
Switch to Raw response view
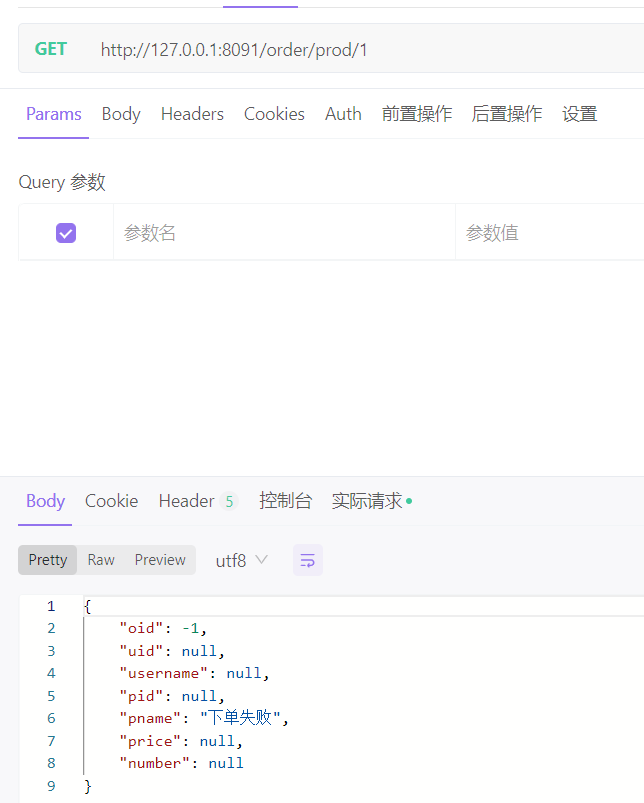pos(101,560)
